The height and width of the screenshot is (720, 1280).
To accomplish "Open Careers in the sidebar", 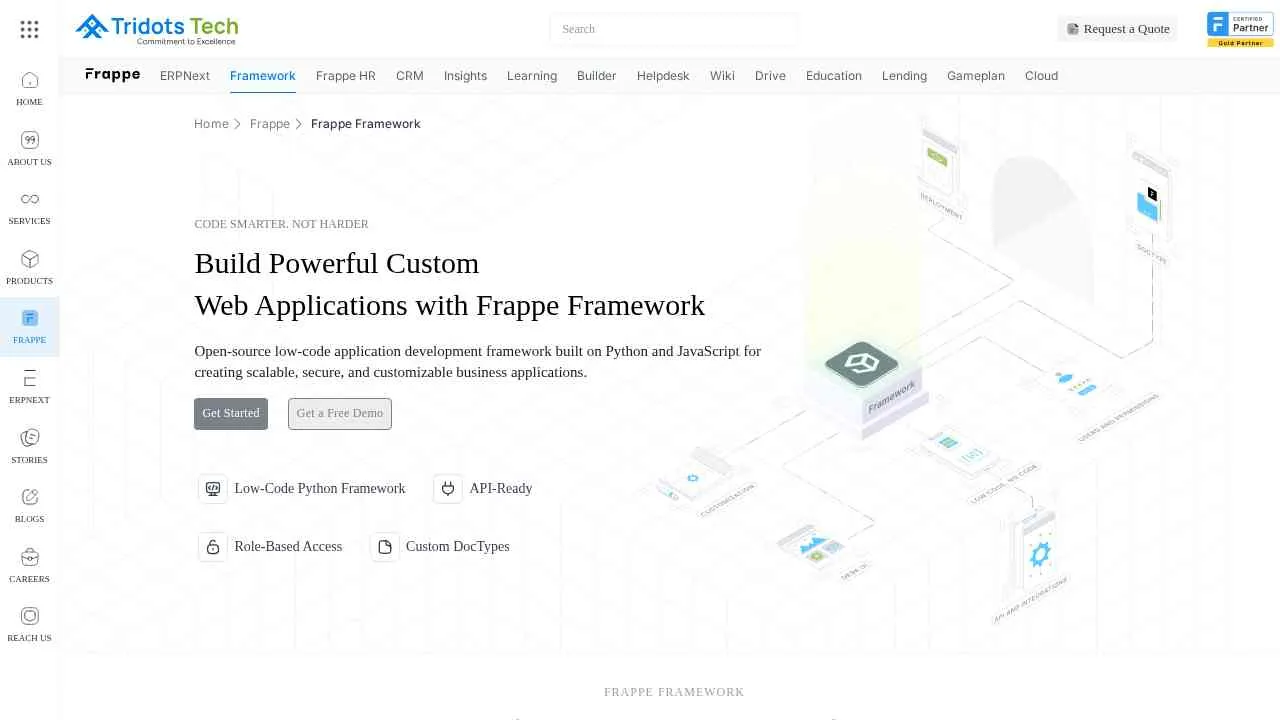I will [x=29, y=565].
